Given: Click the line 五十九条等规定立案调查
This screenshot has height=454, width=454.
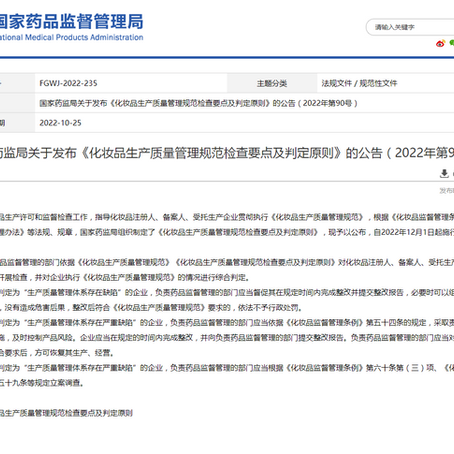Looking at the screenshot, I should pyautogui.click(x=42, y=383).
